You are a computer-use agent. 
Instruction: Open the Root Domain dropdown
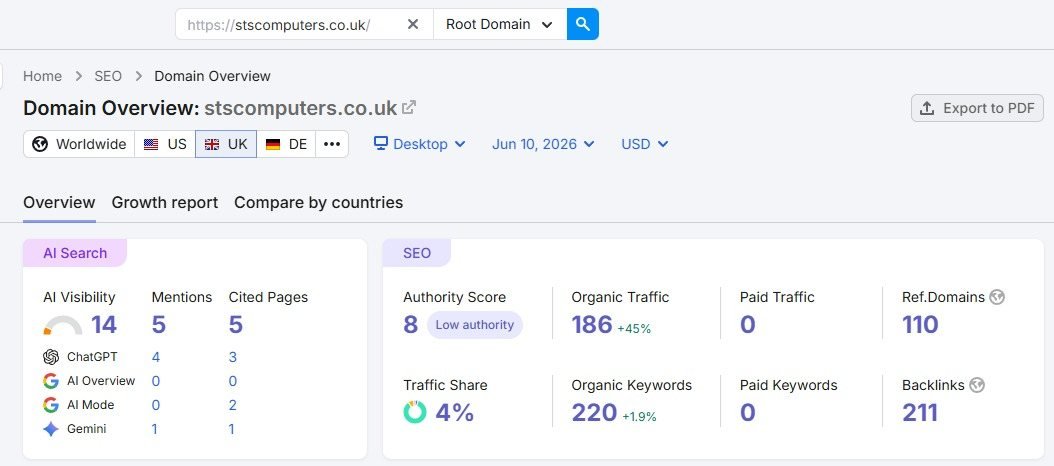[x=499, y=24]
